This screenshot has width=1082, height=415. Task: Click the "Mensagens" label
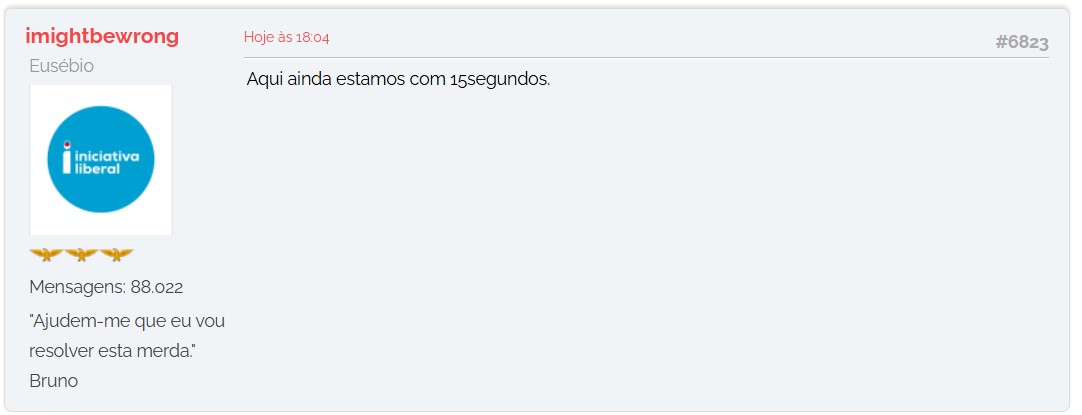77,288
